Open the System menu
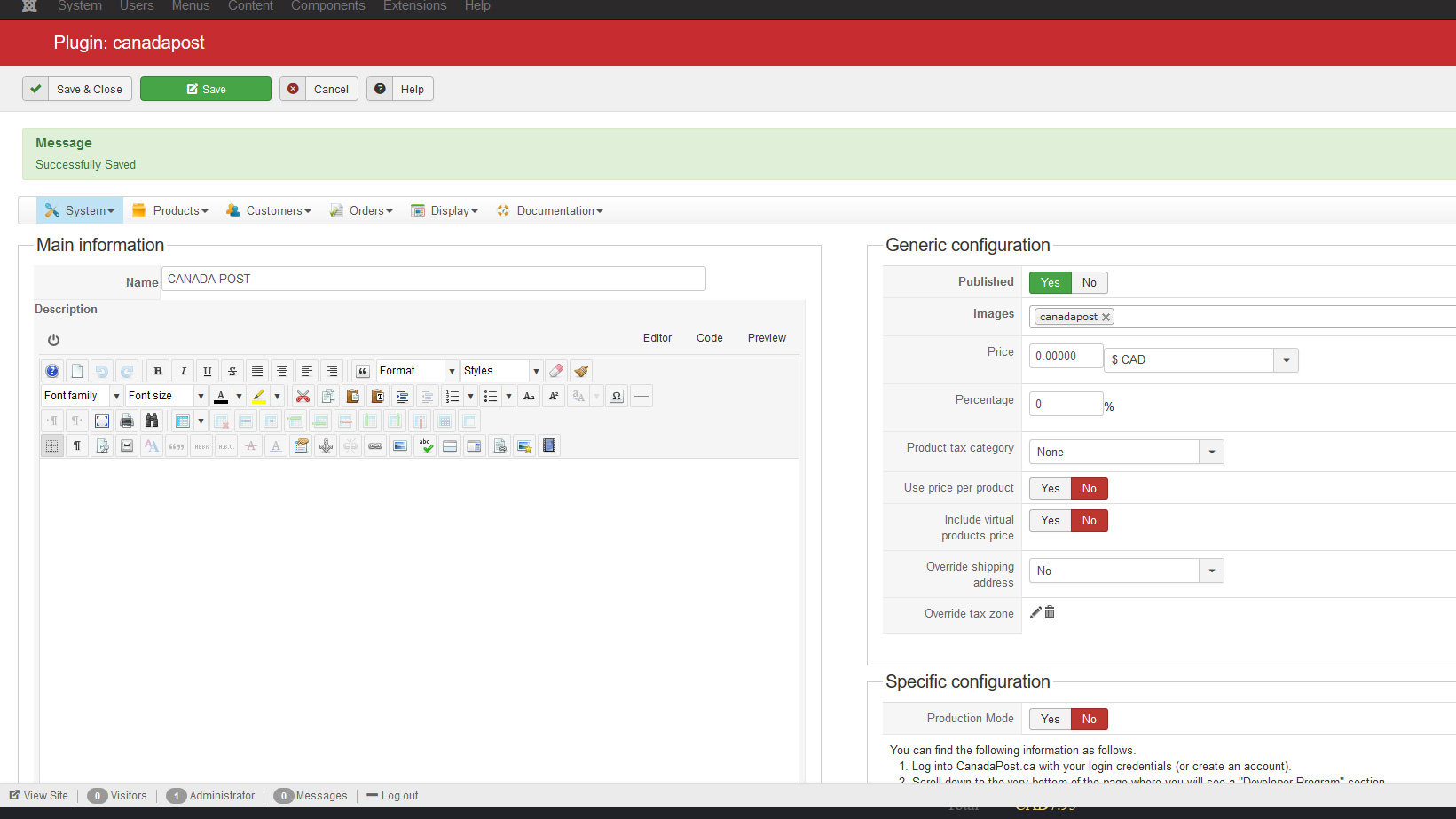 (80, 210)
